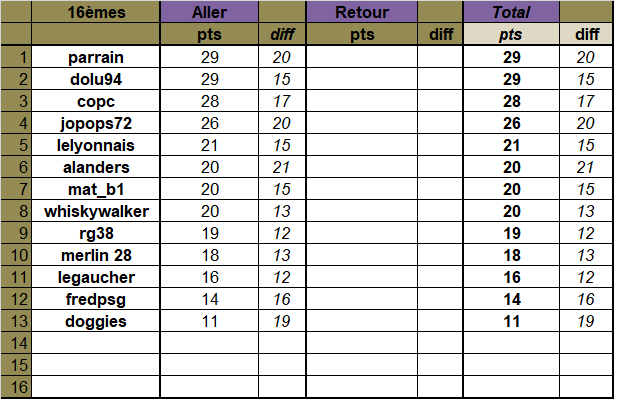Click the Total header cell
Viewport: 617px width, 403px height.
point(511,13)
